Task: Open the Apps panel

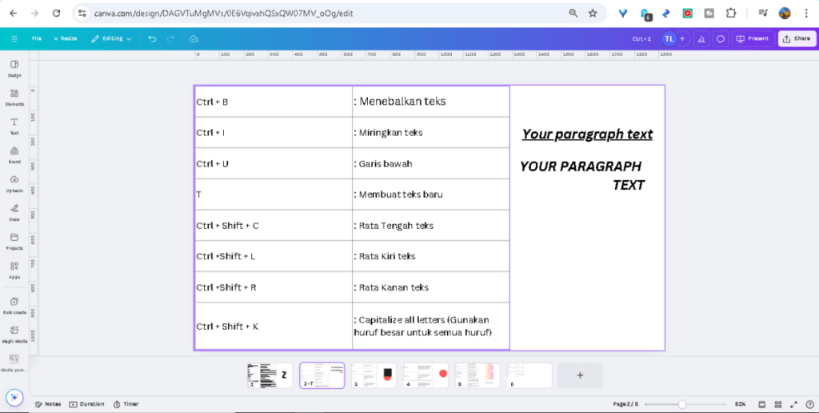Action: pos(14,270)
